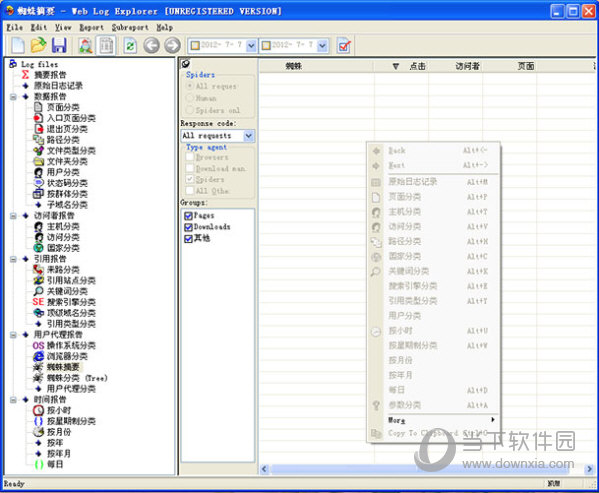Image resolution: width=599 pixels, height=493 pixels.
Task: Toggle the Download managers checkbox
Action: pos(190,168)
